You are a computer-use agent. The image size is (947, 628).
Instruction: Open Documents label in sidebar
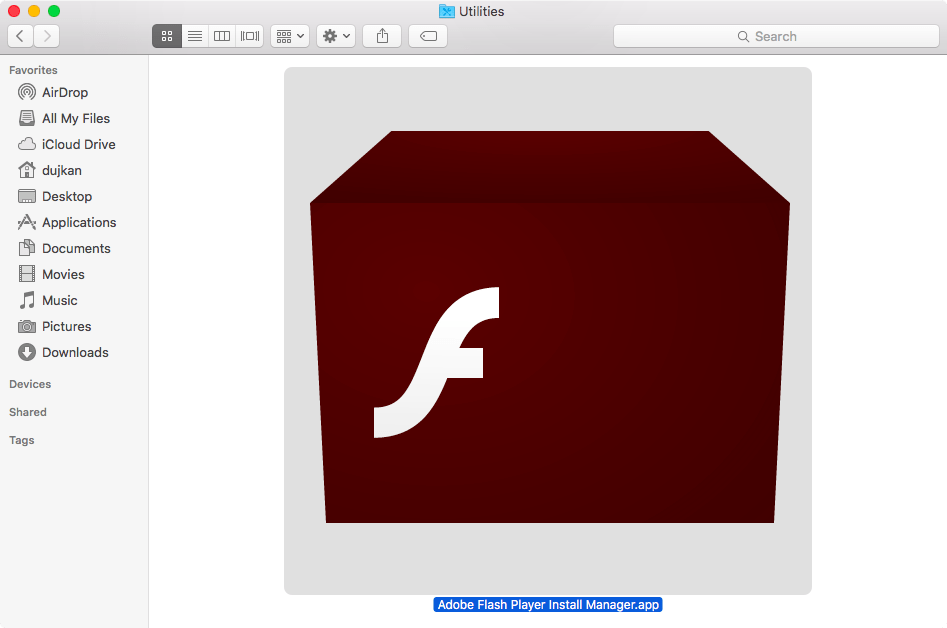pyautogui.click(x=76, y=248)
